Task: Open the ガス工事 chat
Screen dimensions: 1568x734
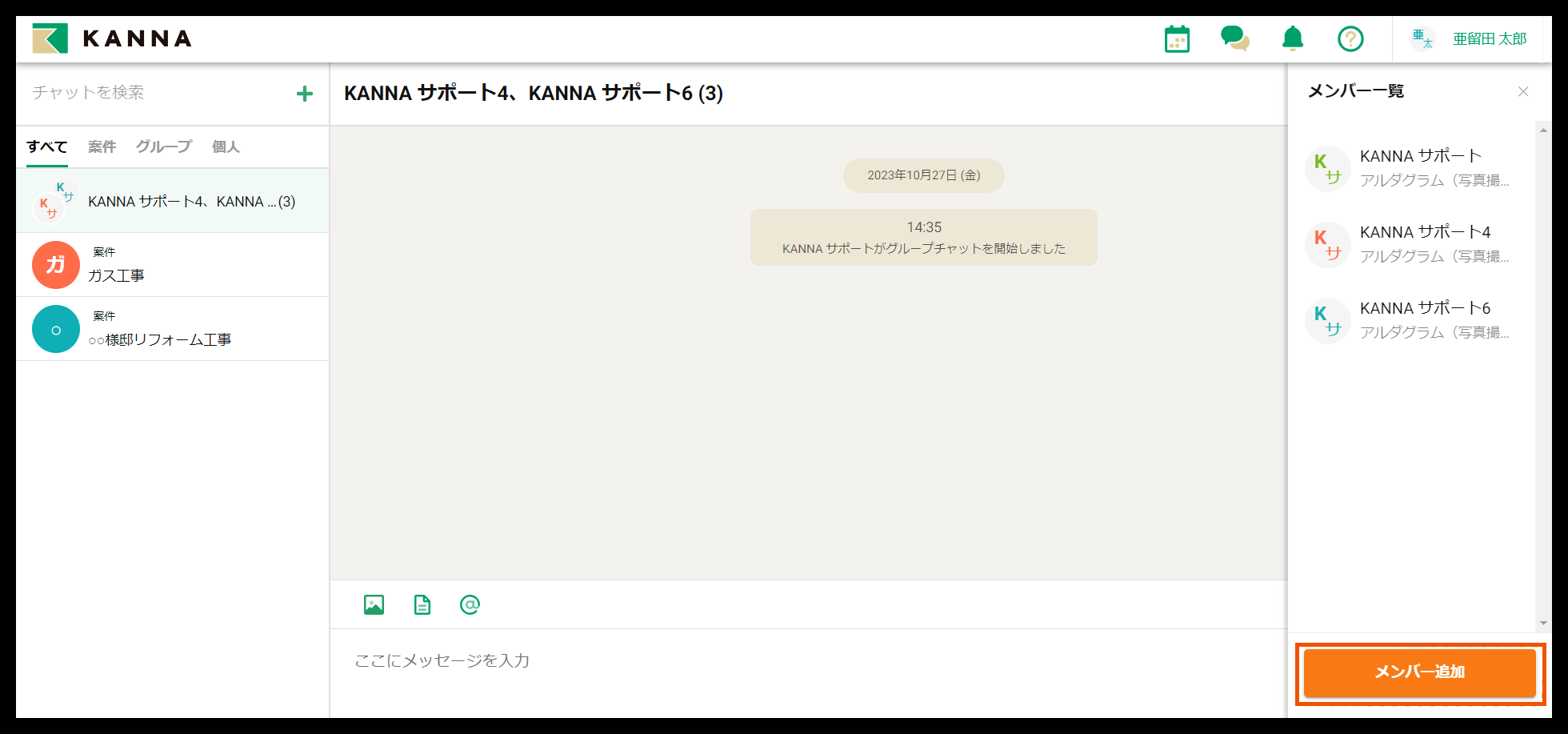Action: (172, 265)
